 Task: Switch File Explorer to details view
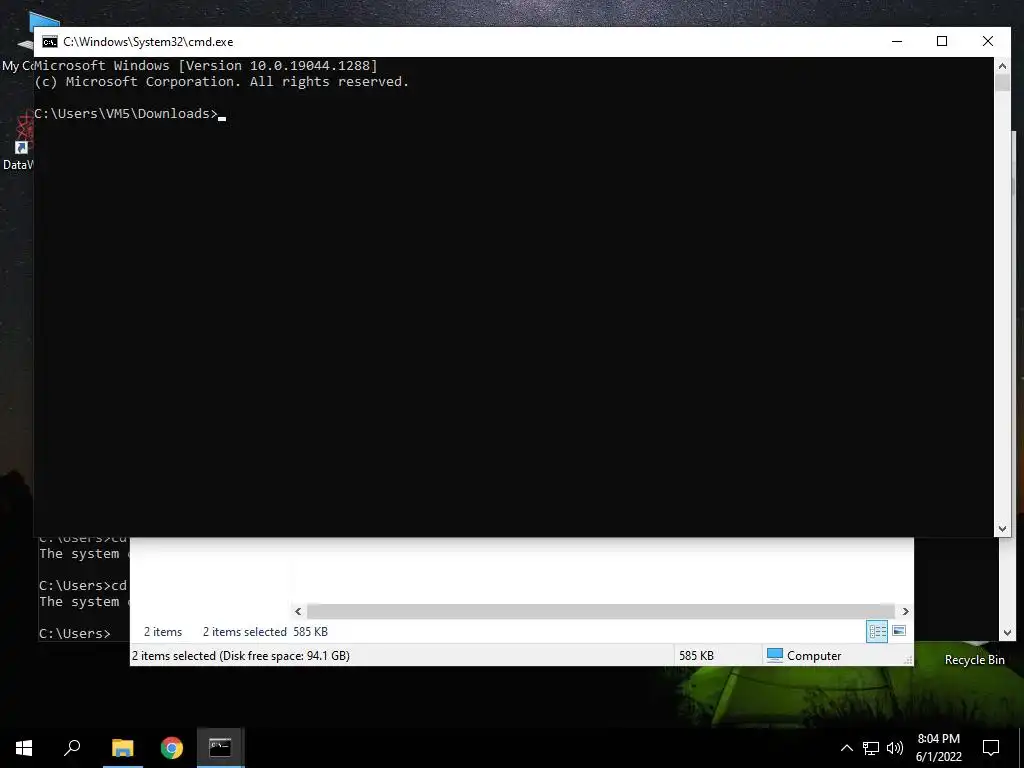[877, 632]
